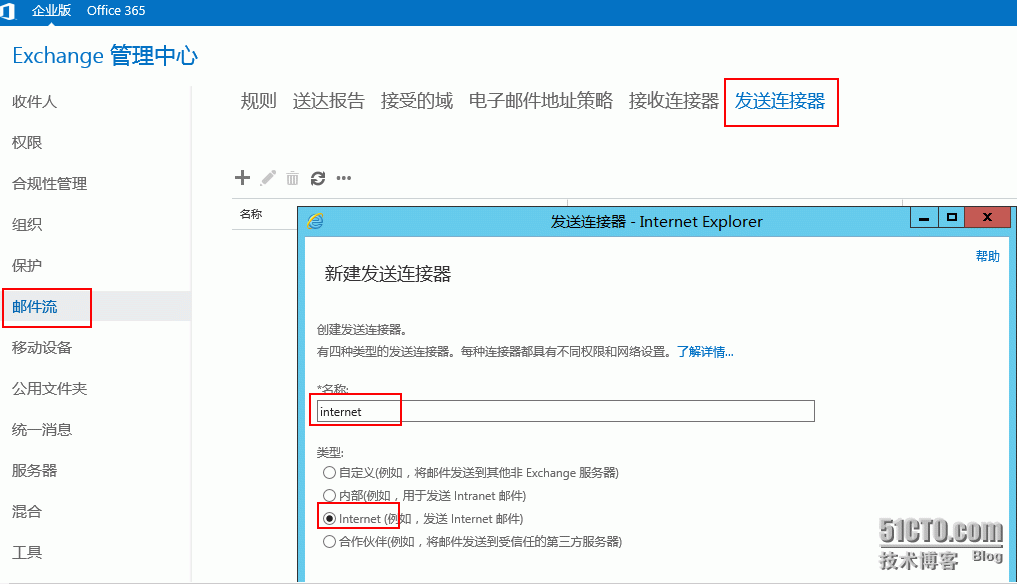Open the more options ellipsis menu
This screenshot has height=584, width=1017.
click(x=344, y=178)
